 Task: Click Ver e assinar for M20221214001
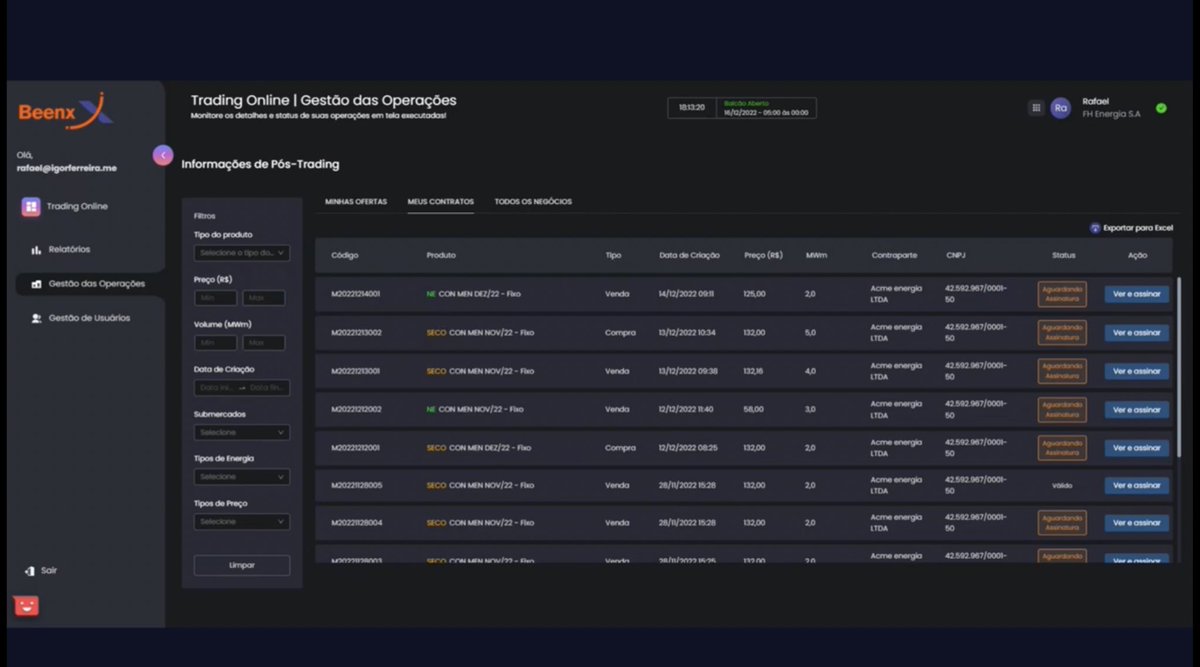pyautogui.click(x=1137, y=294)
